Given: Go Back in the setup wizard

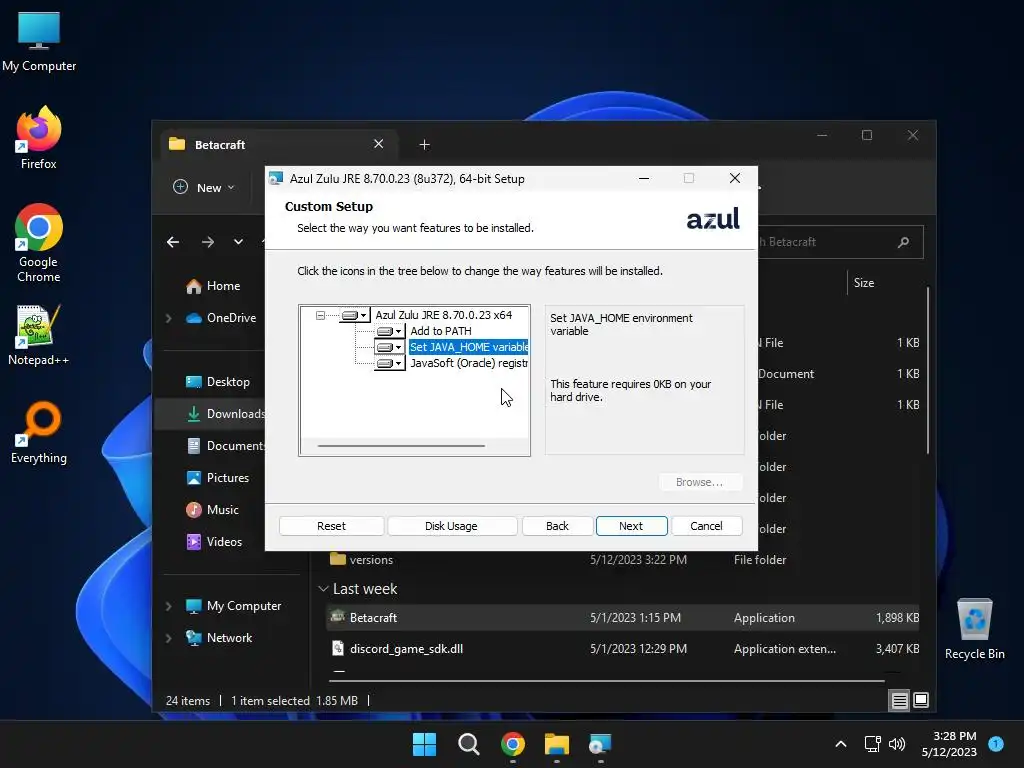Looking at the screenshot, I should [557, 526].
